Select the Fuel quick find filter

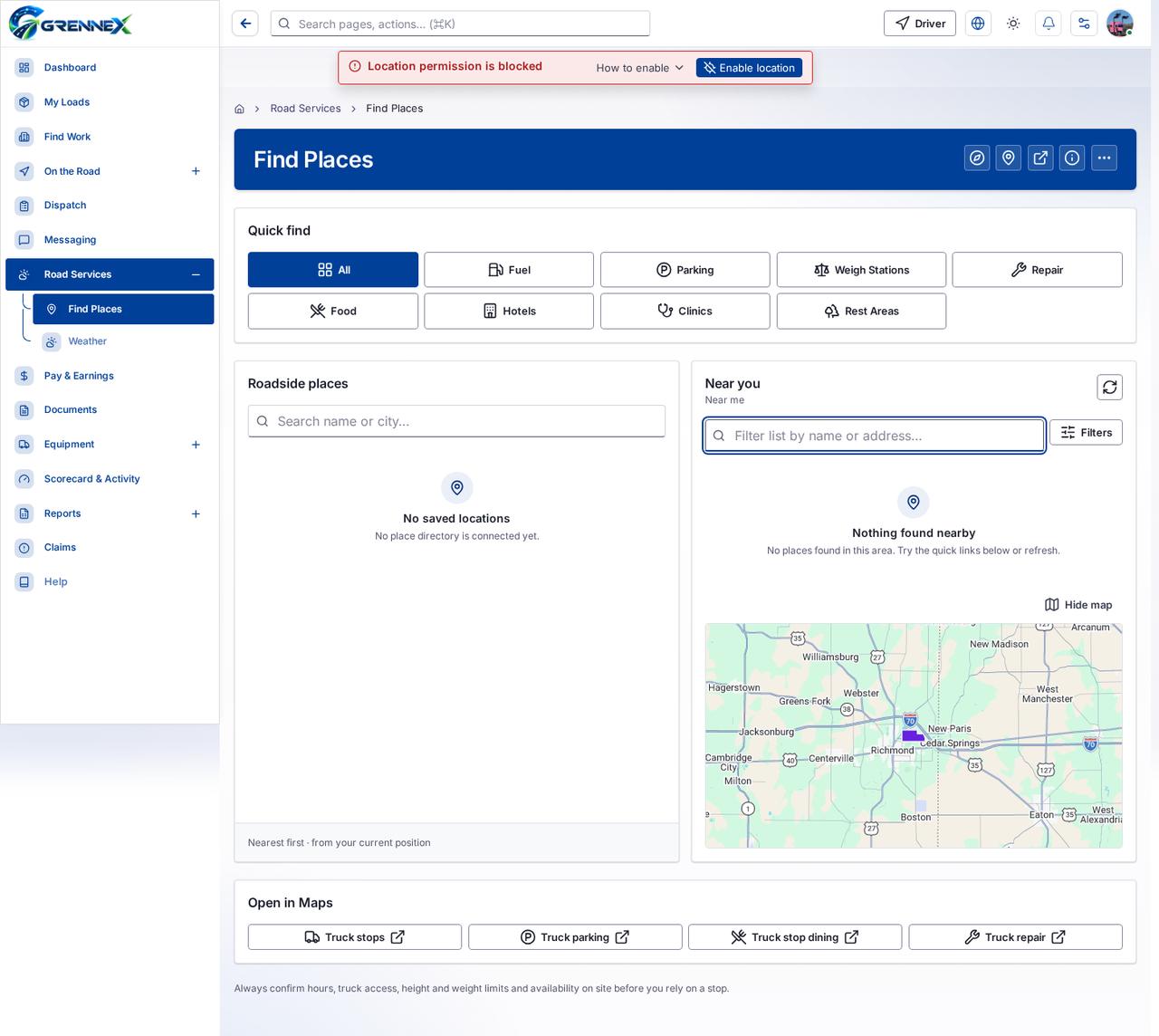point(509,270)
